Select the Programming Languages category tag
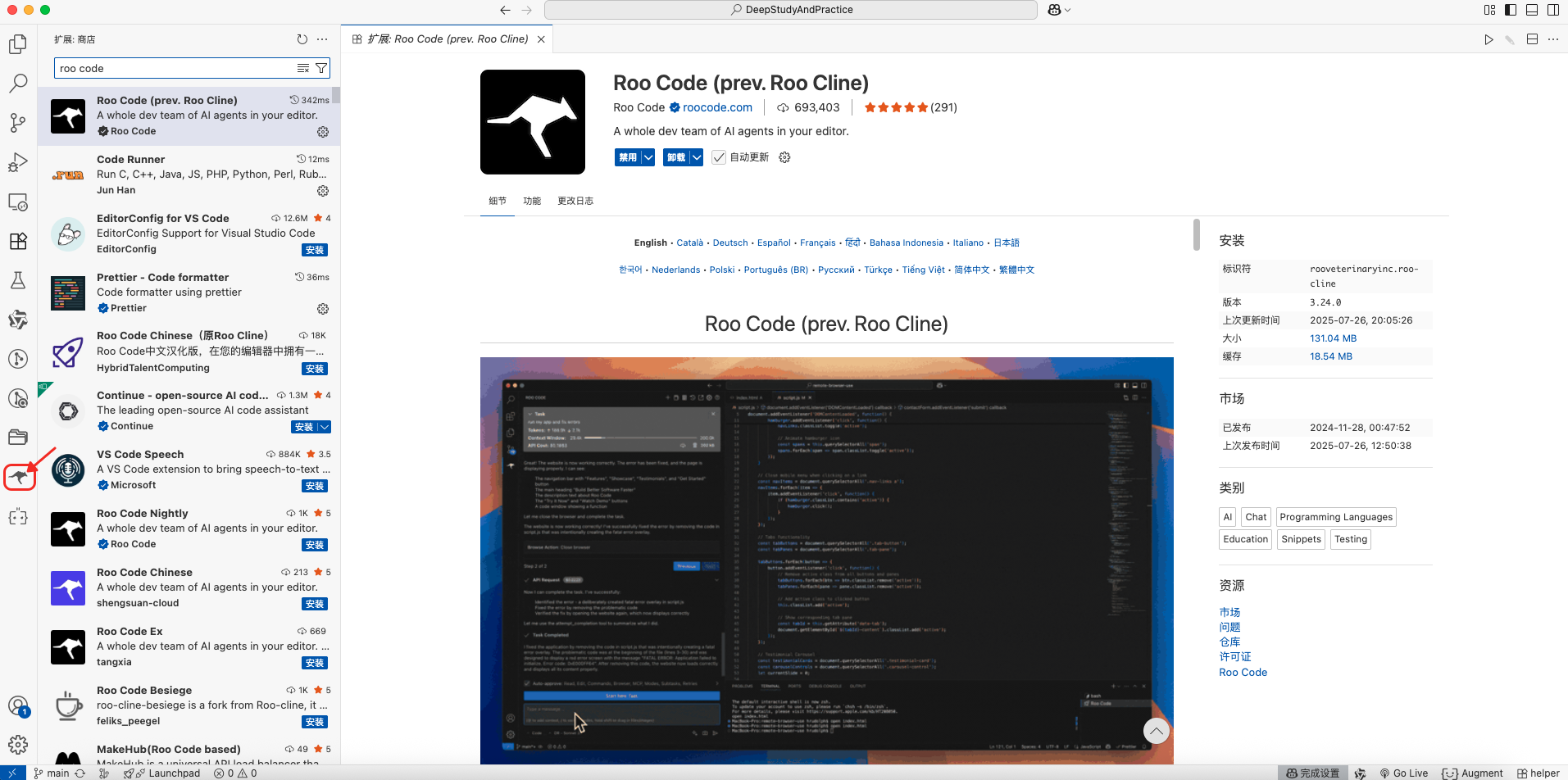This screenshot has width=1568, height=780. [x=1336, y=517]
